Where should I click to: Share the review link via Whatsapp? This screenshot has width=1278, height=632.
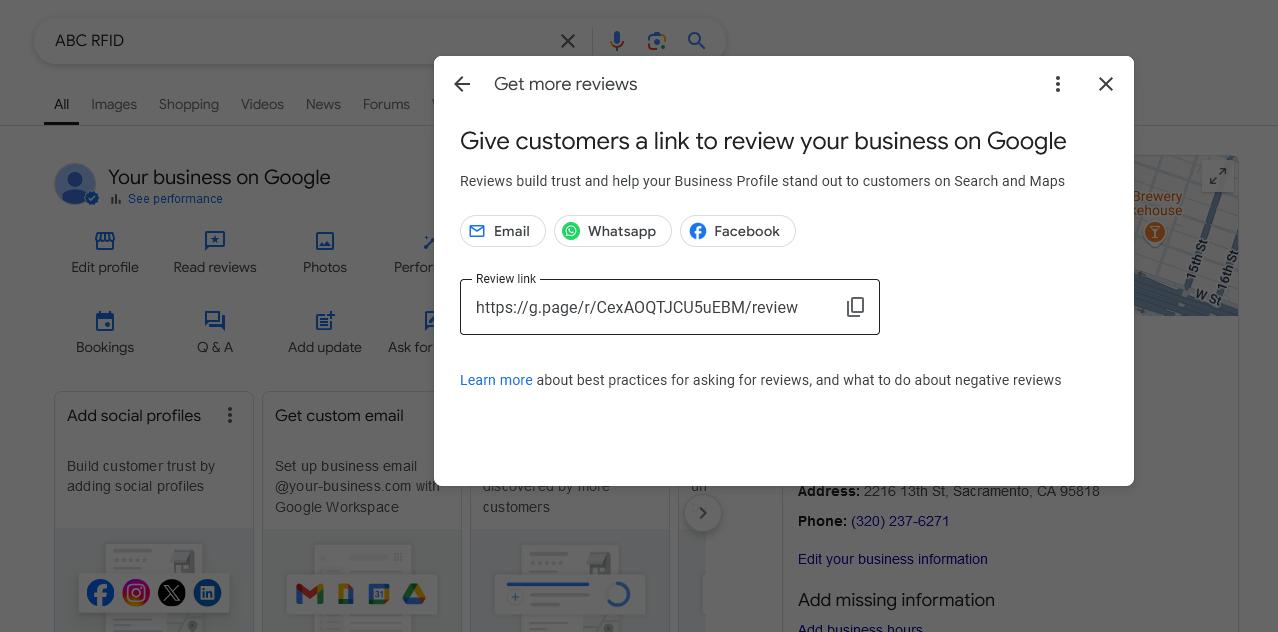pos(612,231)
